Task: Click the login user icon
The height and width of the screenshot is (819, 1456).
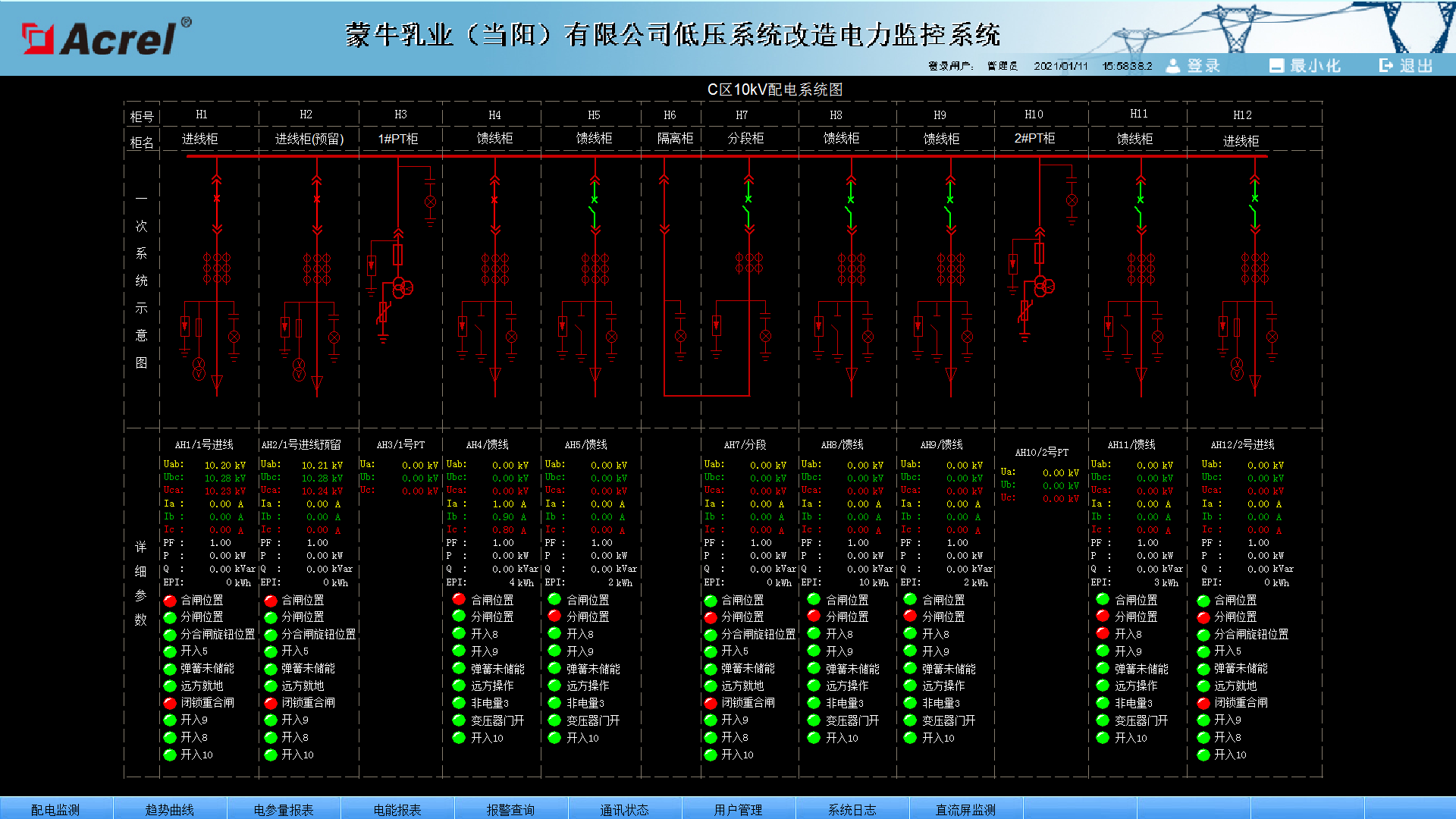Action: click(x=1172, y=66)
